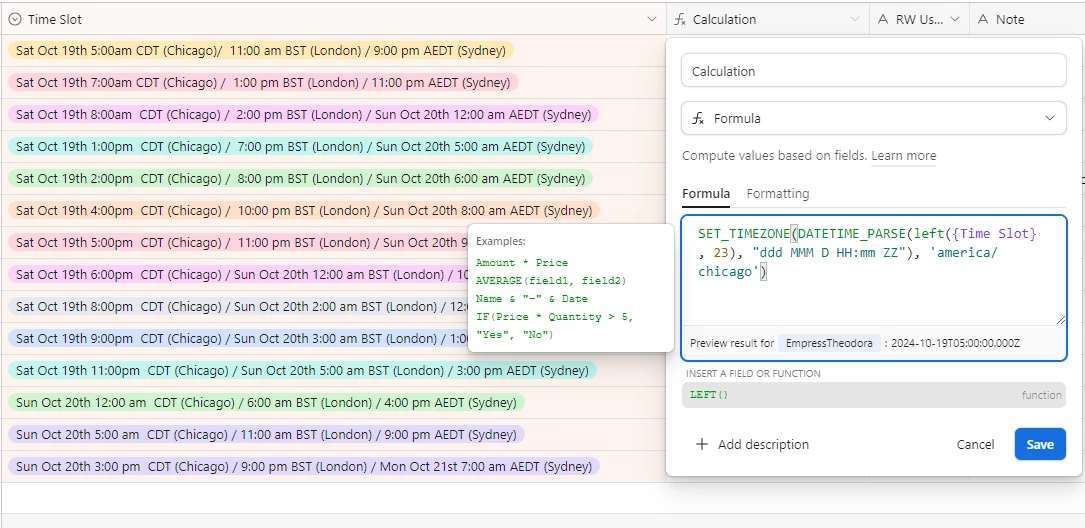The image size is (1085, 528).
Task: Click the fx icon in field type selector
Action: 698,118
